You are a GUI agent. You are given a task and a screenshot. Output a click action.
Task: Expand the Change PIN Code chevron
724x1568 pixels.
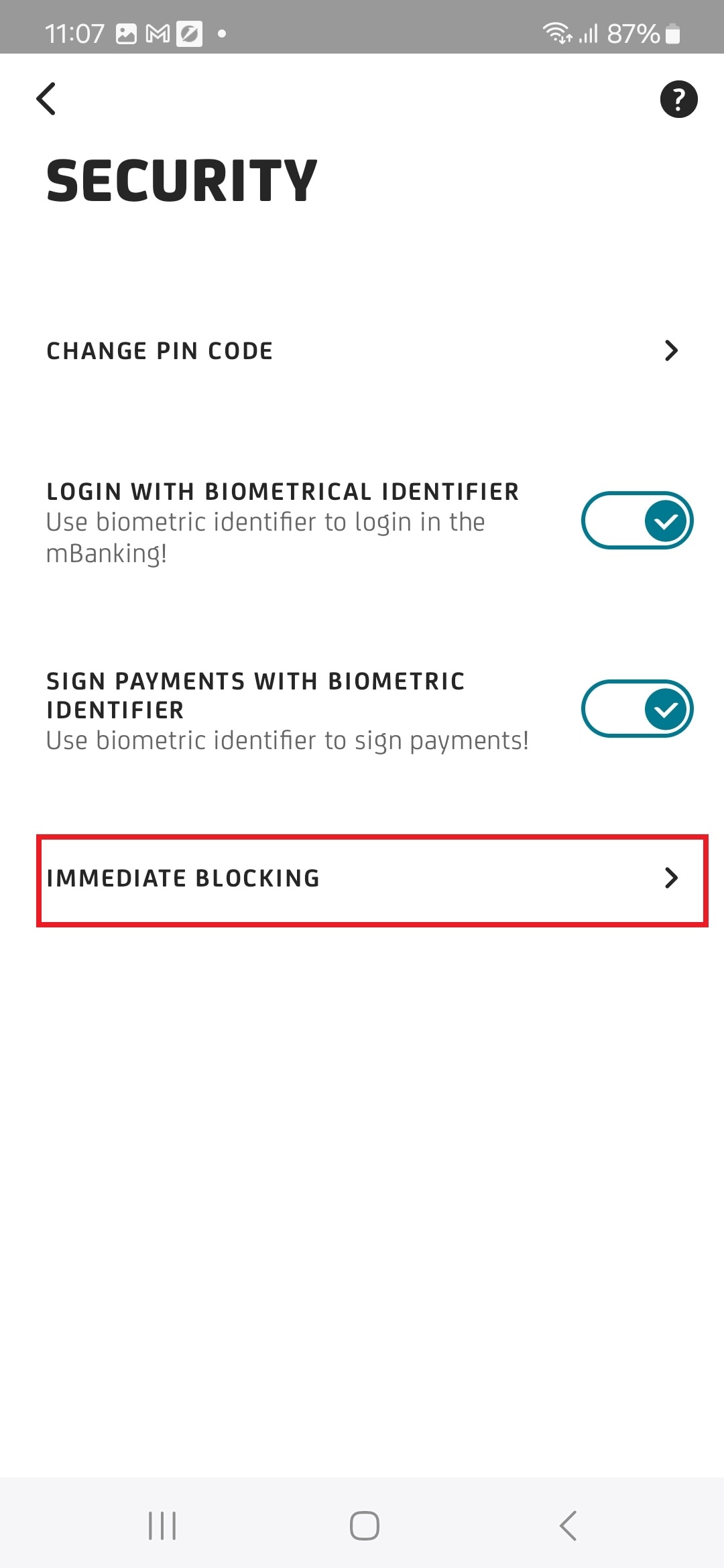click(x=671, y=350)
